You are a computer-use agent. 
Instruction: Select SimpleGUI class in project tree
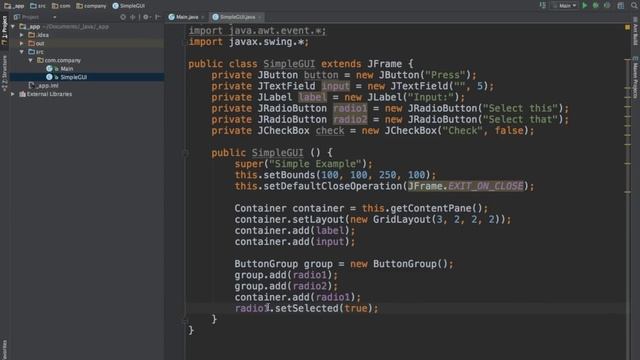pyautogui.click(x=67, y=77)
